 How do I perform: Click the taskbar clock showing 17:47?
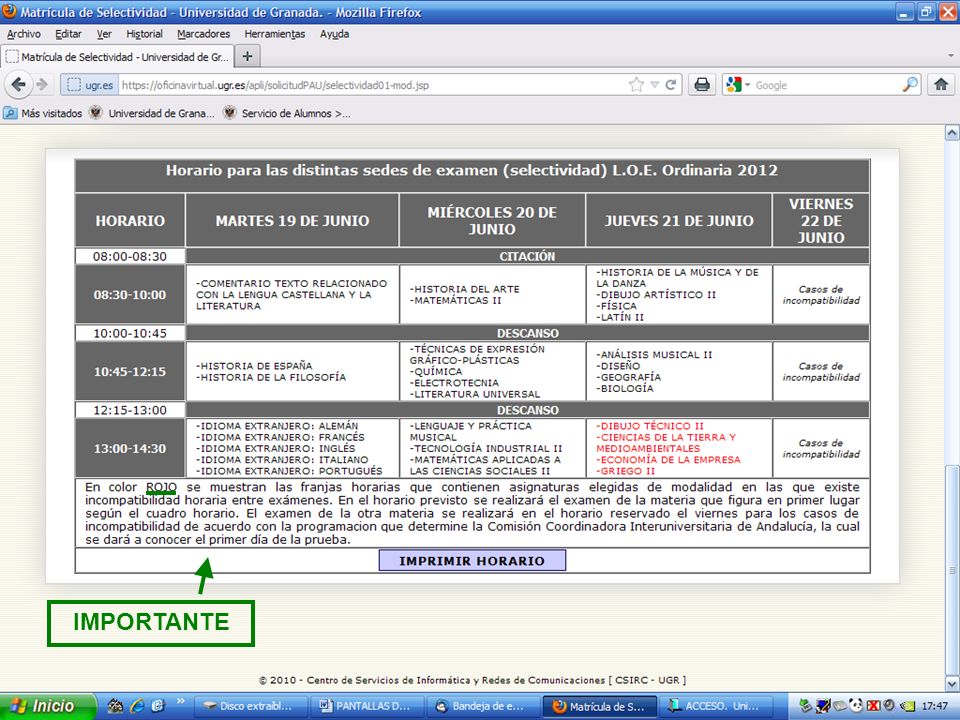(x=934, y=706)
